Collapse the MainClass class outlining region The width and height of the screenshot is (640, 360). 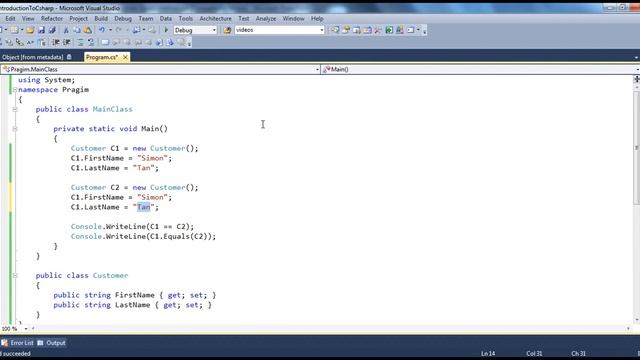[x=15, y=109]
